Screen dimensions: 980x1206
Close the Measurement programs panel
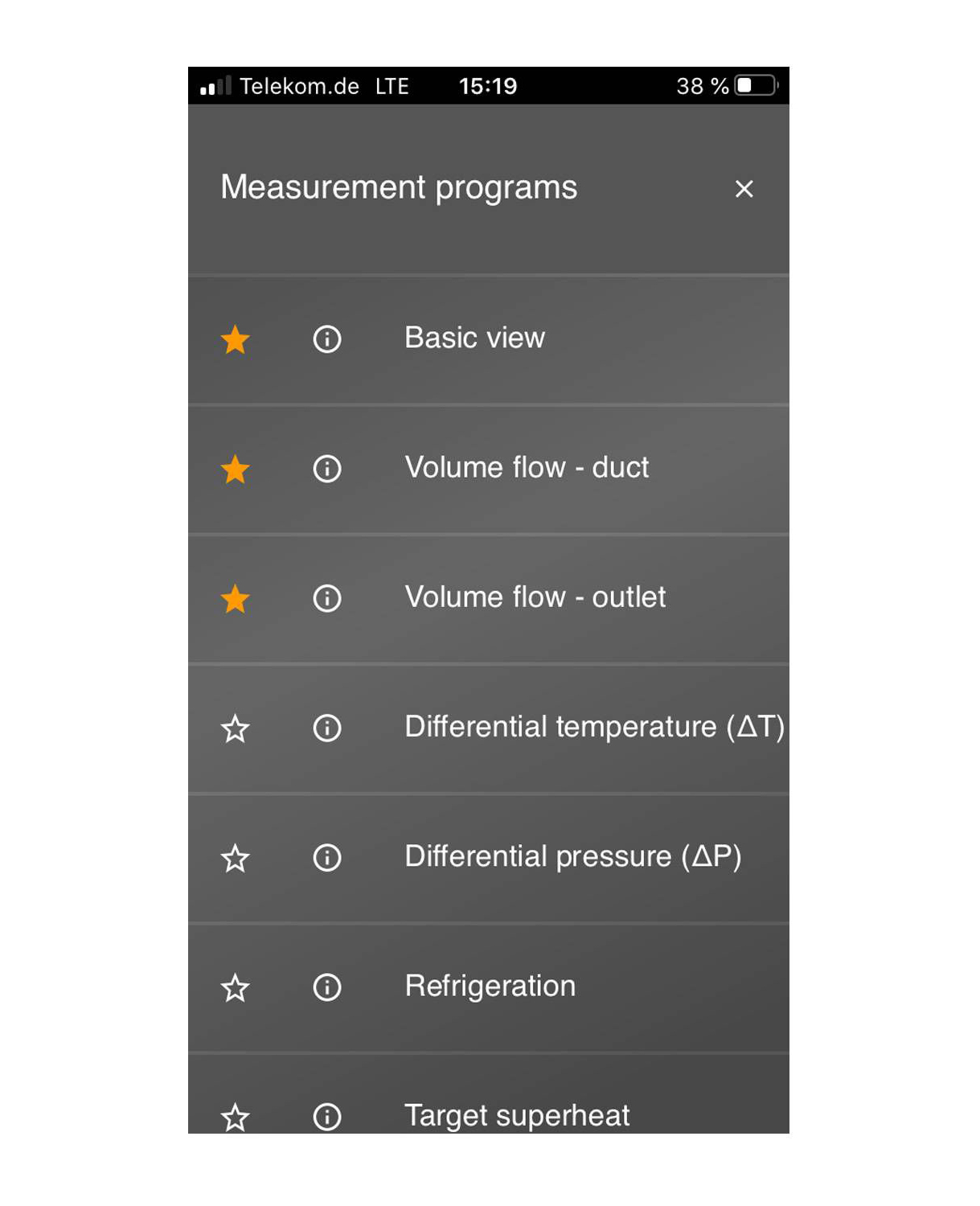click(x=744, y=189)
